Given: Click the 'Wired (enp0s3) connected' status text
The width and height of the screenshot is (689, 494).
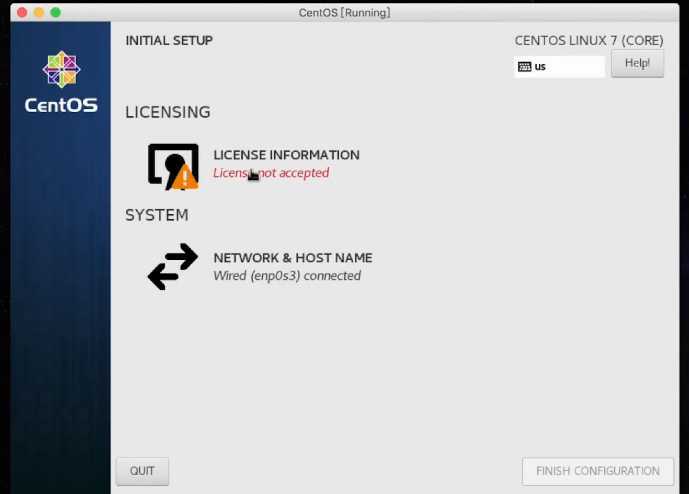Looking at the screenshot, I should point(287,276).
